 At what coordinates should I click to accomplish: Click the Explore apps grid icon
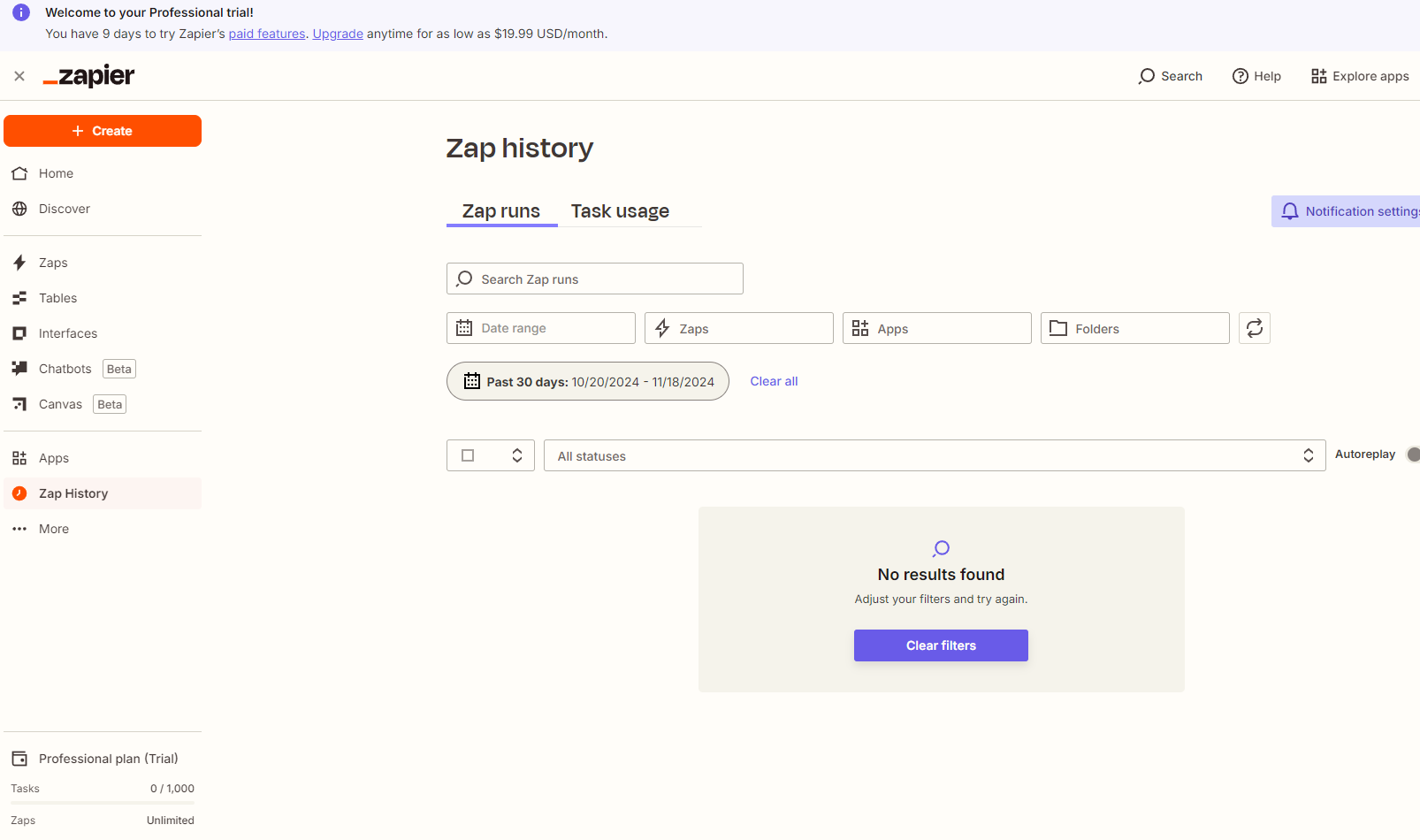click(1319, 76)
